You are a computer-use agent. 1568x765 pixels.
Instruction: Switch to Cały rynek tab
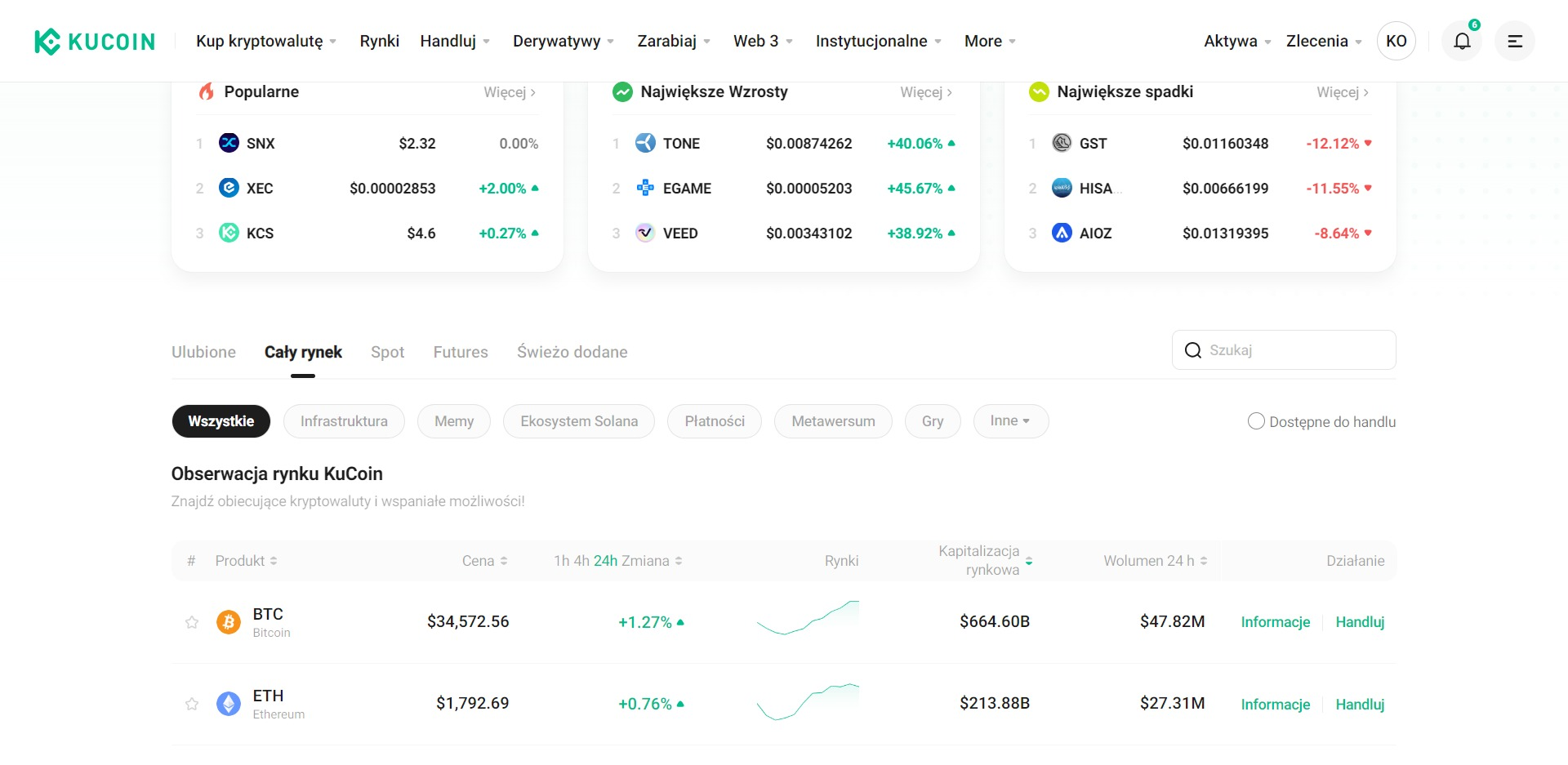pyautogui.click(x=303, y=352)
